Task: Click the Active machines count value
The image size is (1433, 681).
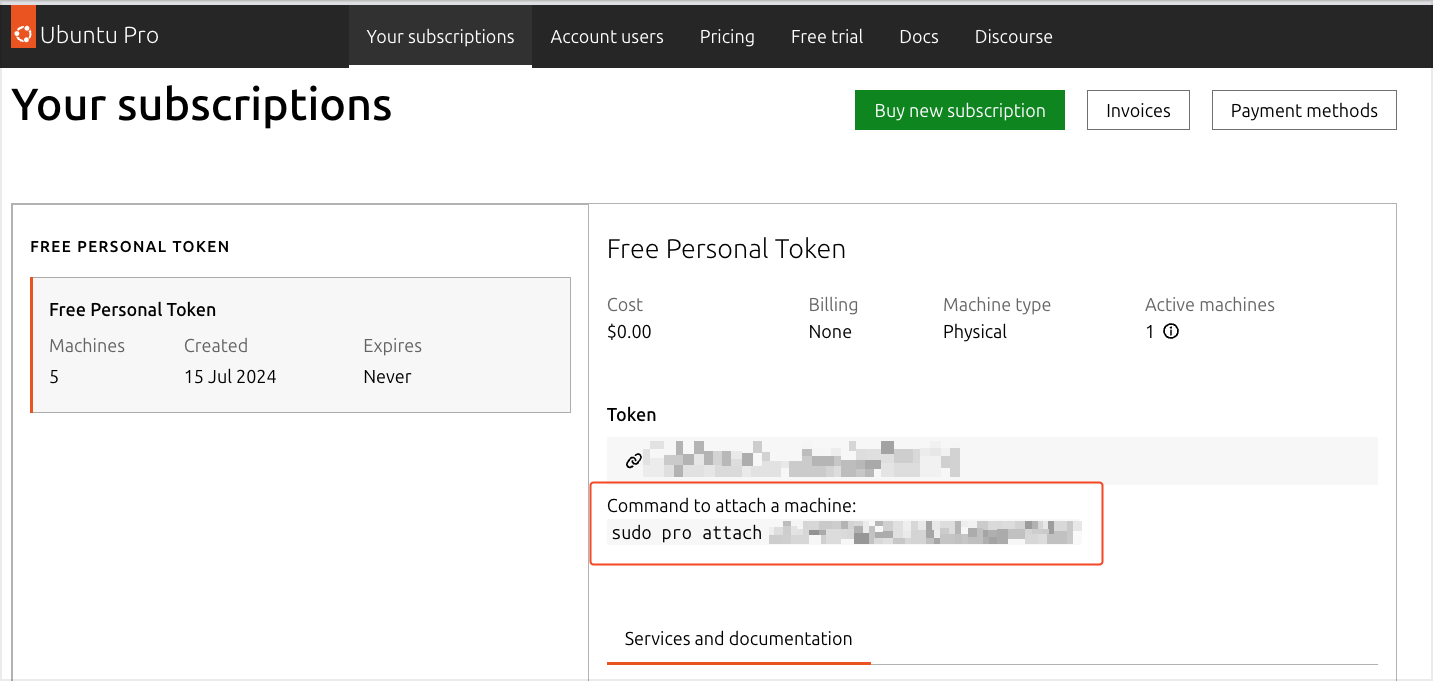Action: [1150, 332]
